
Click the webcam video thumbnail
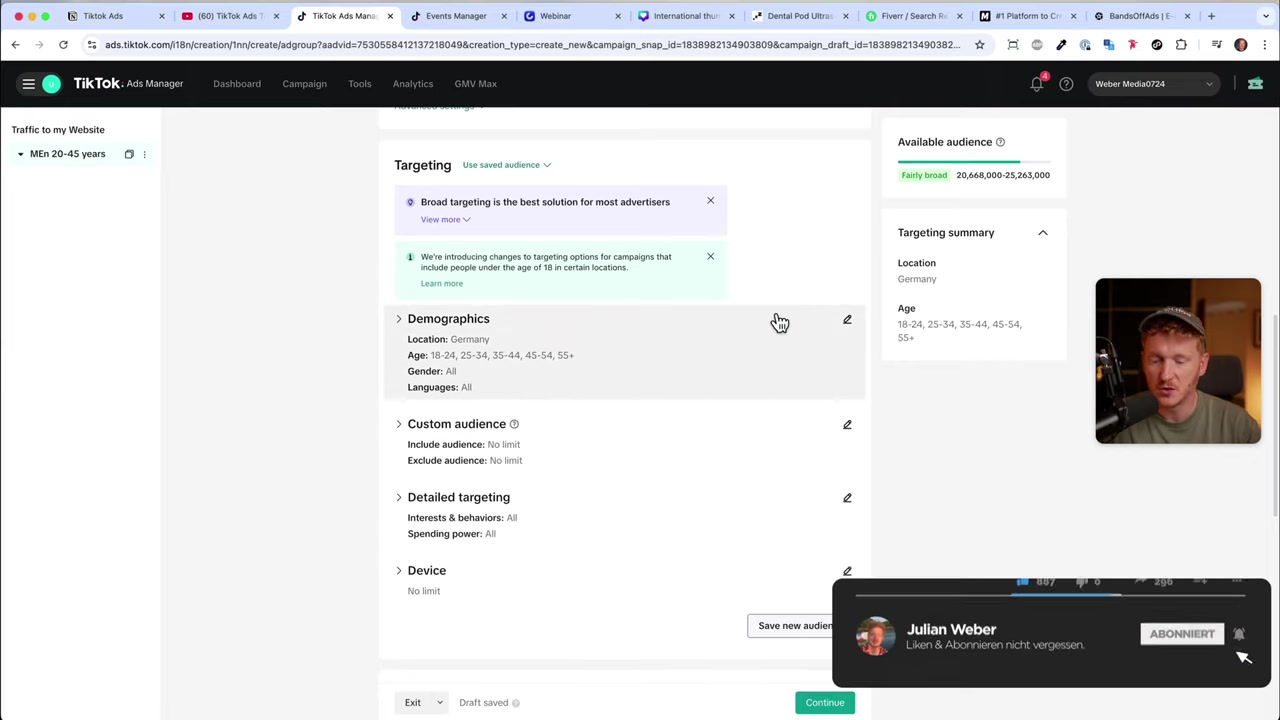[1178, 361]
